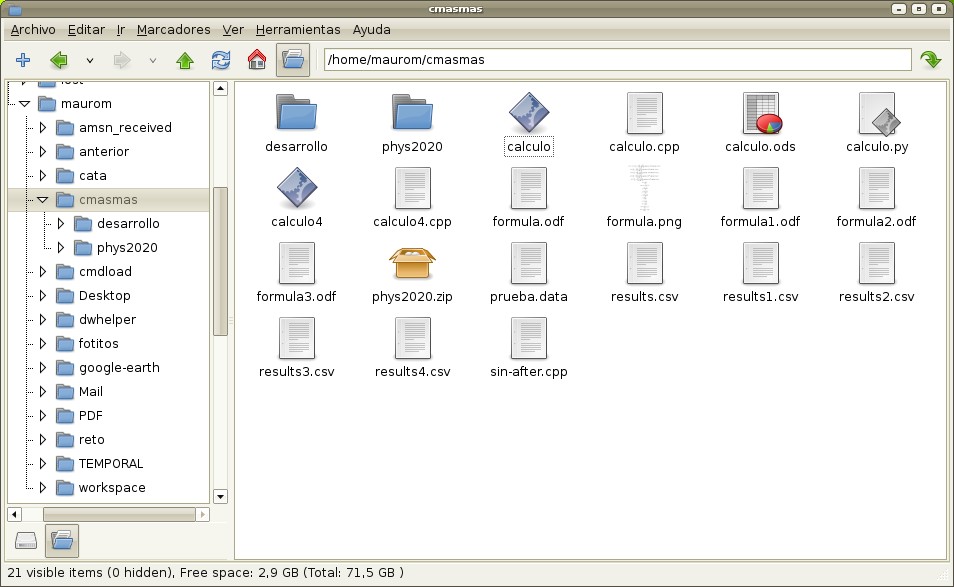Viewport: 954px width, 587px height.
Task: Expand phys2020 in the folder tree
Action: click(61, 248)
